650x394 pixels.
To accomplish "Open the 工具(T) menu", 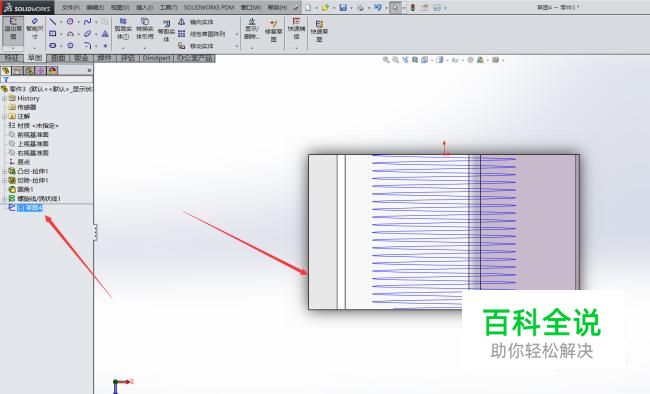I will (x=168, y=7).
